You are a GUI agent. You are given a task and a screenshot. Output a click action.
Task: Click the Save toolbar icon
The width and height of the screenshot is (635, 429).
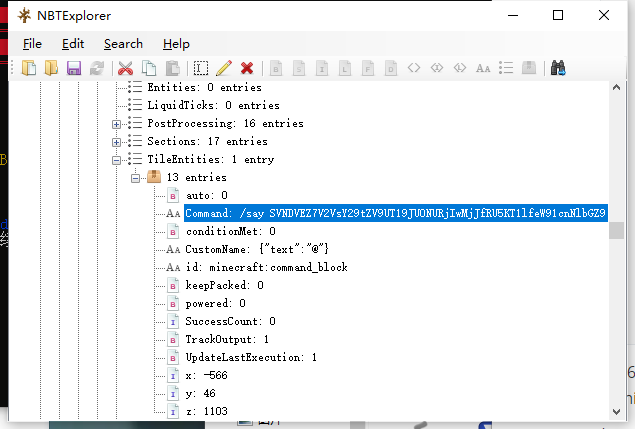click(x=74, y=68)
